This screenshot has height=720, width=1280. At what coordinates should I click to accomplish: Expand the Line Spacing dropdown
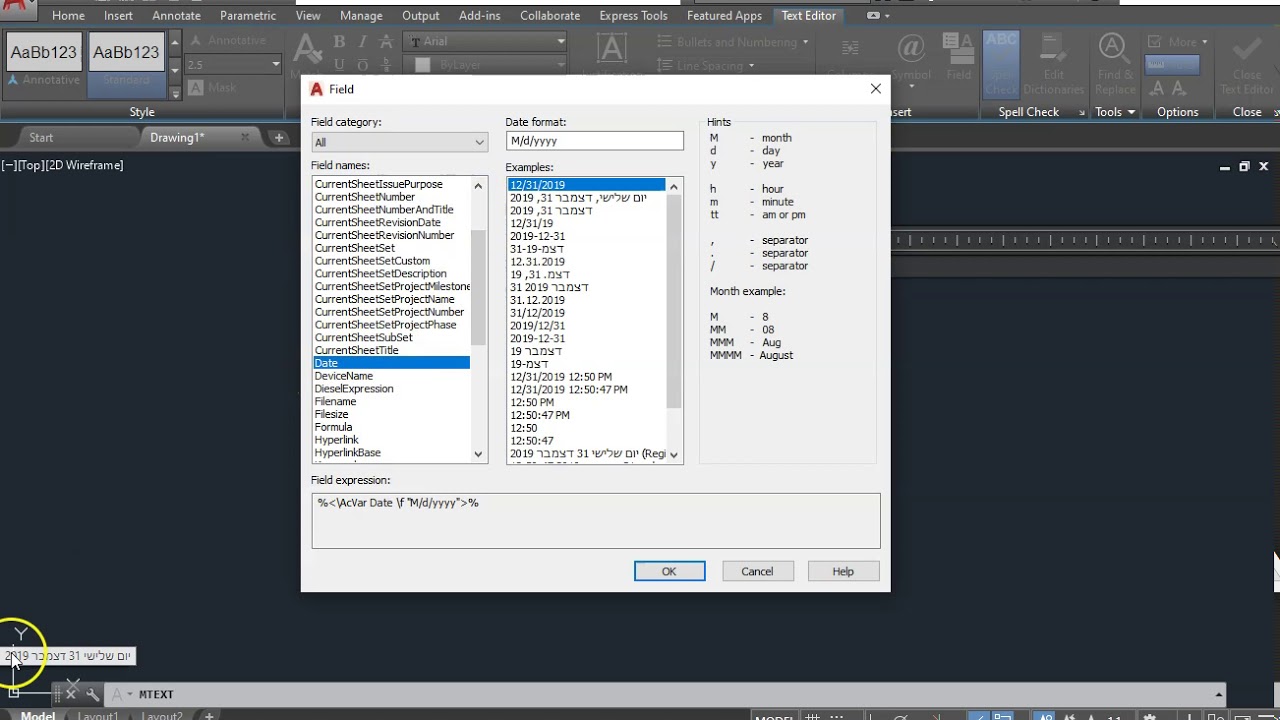point(751,66)
